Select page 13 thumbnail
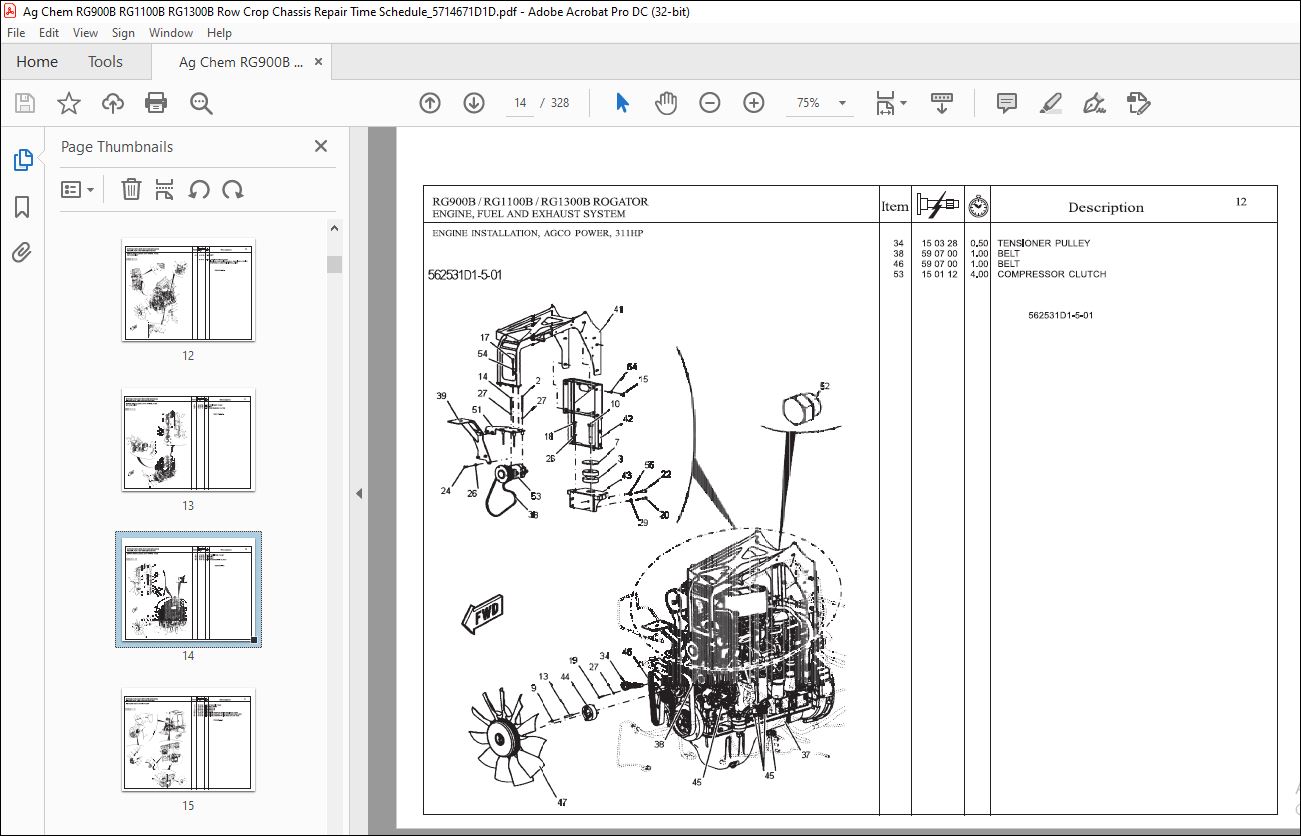Viewport: 1301px width, 836px height. click(188, 440)
